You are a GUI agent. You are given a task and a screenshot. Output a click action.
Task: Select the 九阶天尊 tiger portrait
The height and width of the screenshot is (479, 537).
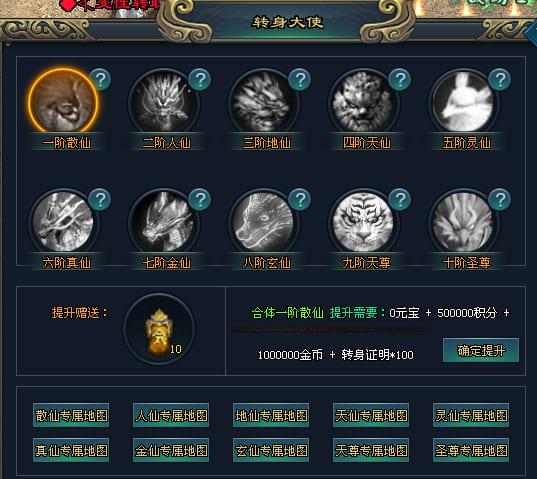(363, 222)
